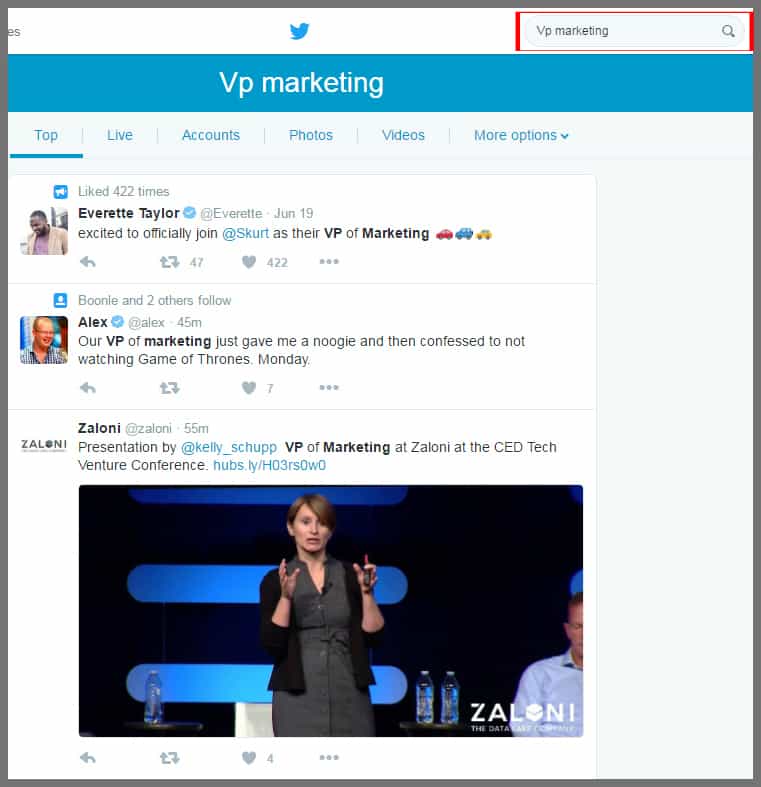The image size is (761, 787).
Task: Click the search magnifier icon
Action: coord(728,31)
